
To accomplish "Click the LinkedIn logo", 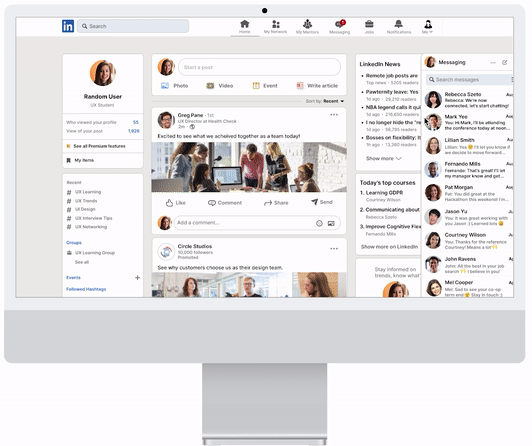I will tap(68, 26).
